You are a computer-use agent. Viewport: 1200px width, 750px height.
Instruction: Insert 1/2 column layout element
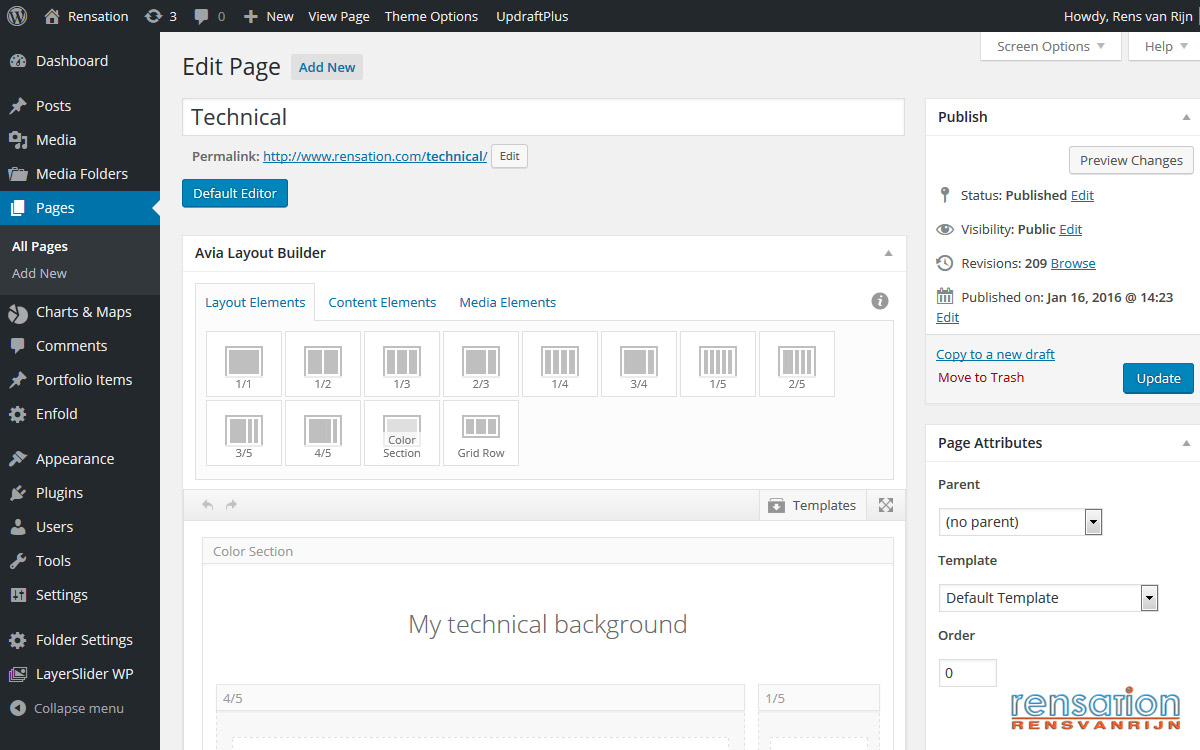click(x=323, y=364)
